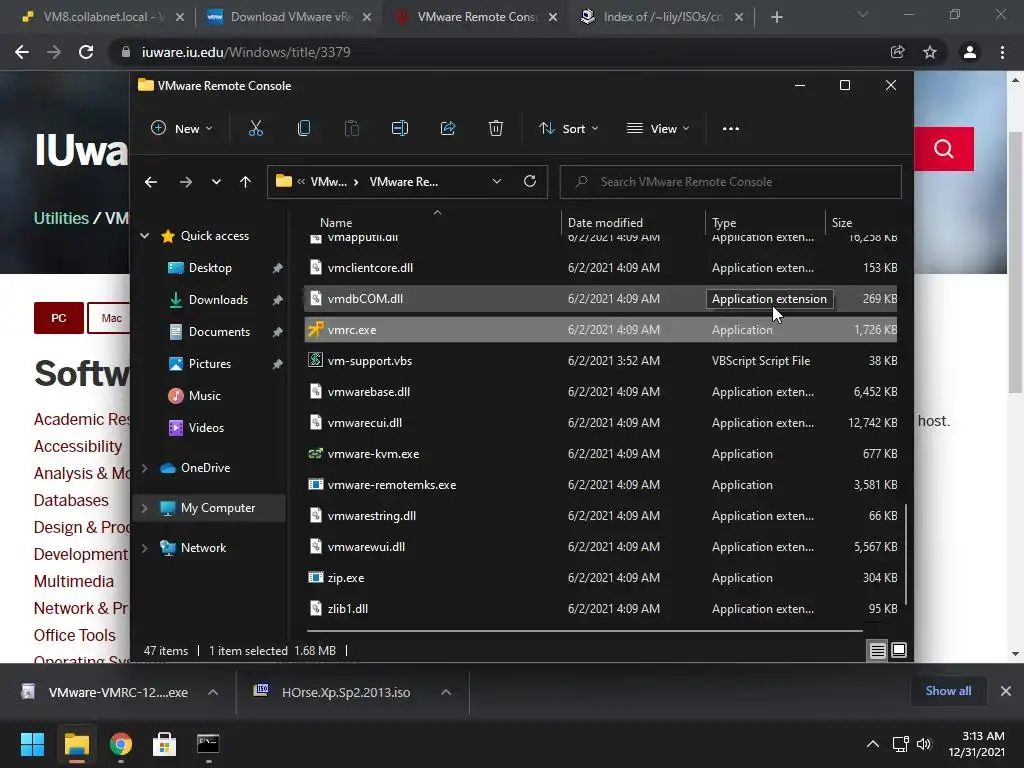Click the Share icon in Explorer toolbar

[x=448, y=129]
